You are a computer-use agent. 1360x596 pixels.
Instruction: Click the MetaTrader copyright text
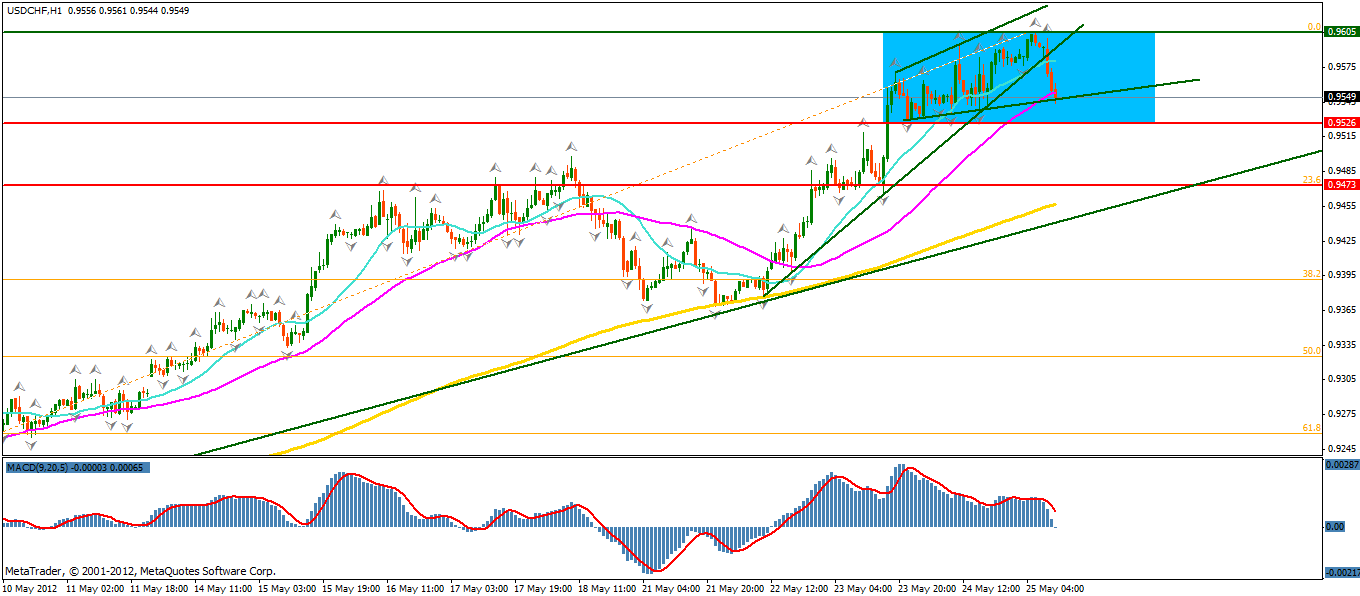(140, 571)
